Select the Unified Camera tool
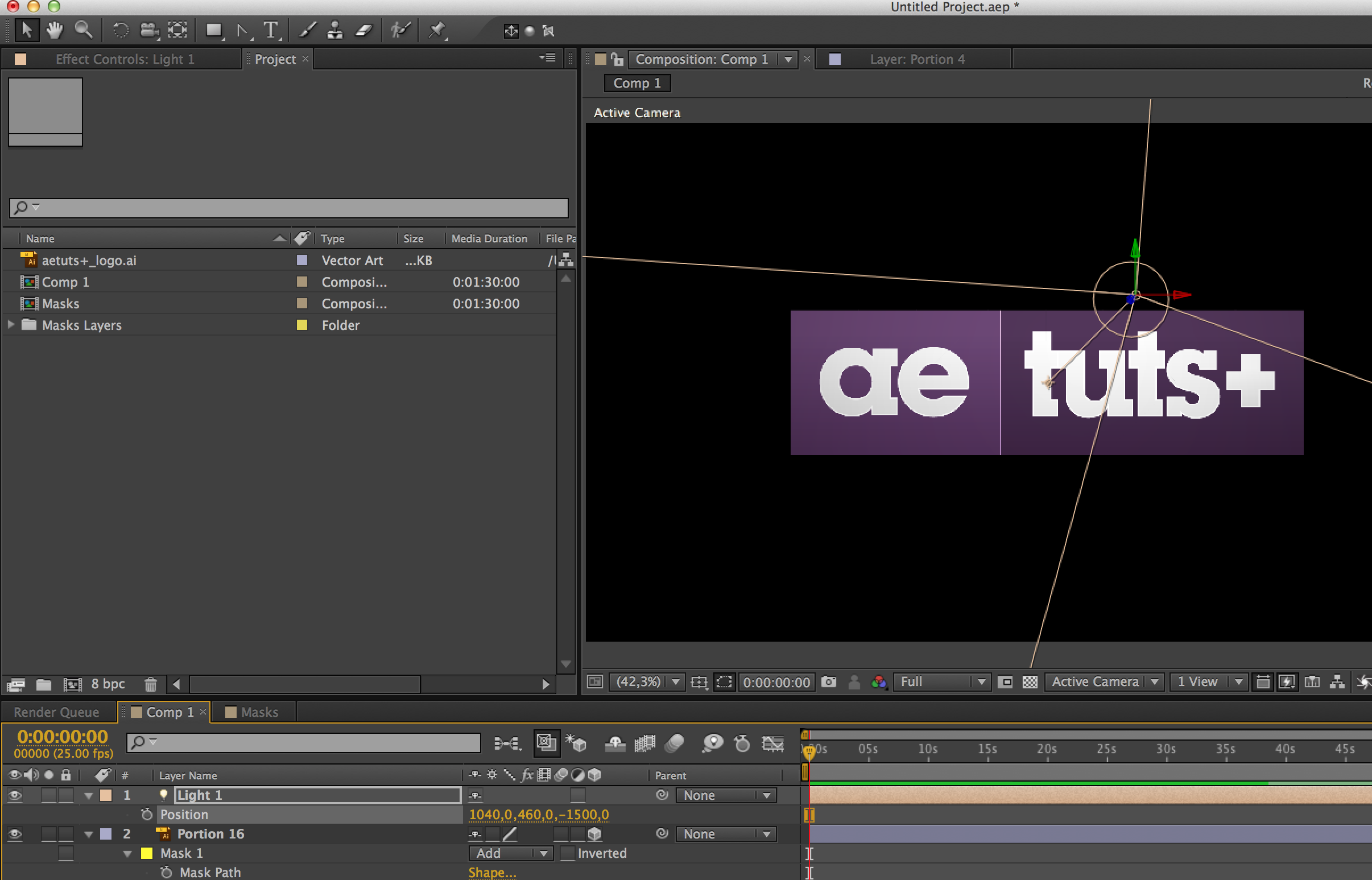1372x880 pixels. 149,30
